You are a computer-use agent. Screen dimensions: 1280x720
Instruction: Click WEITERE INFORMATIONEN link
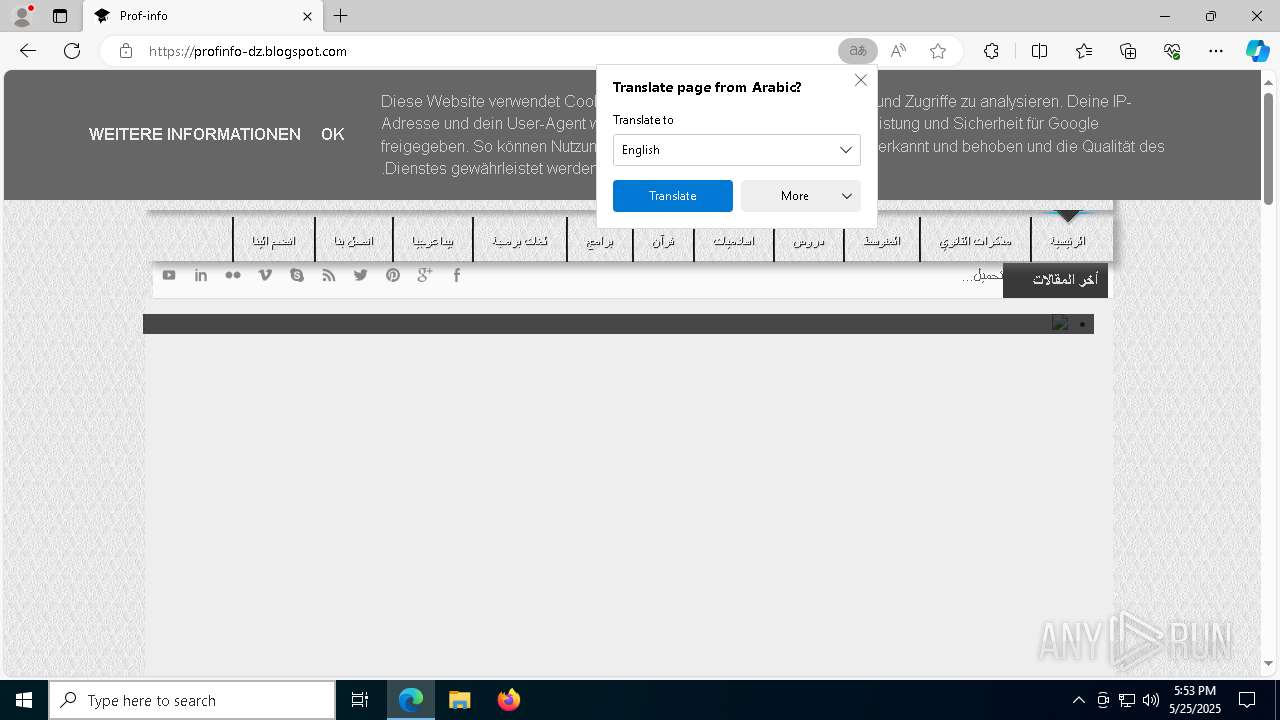coord(195,134)
